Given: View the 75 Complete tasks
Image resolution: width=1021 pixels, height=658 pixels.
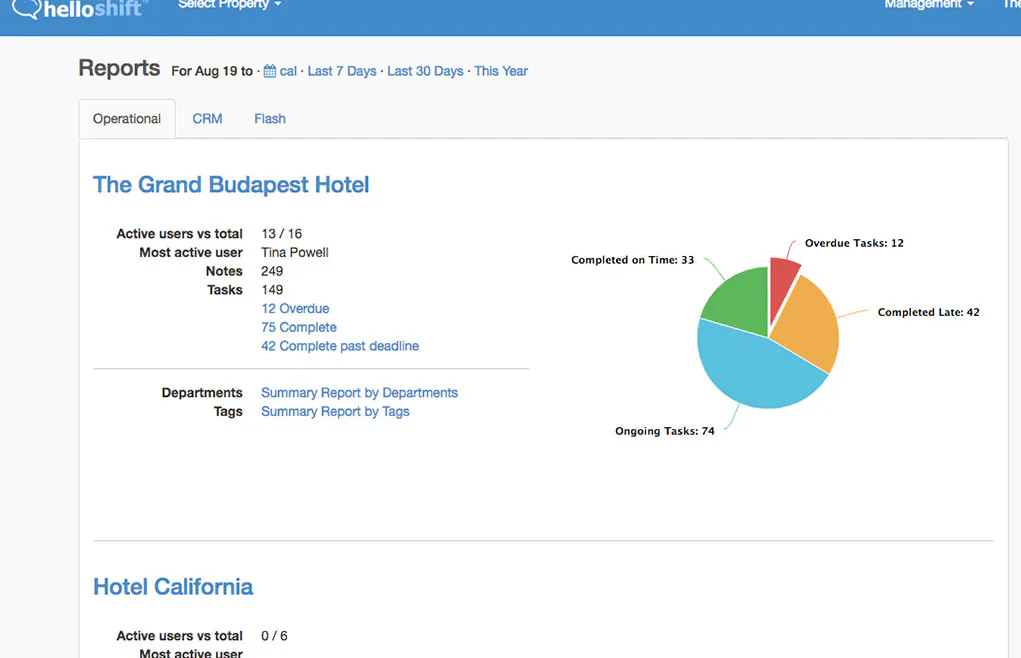Looking at the screenshot, I should coord(299,327).
